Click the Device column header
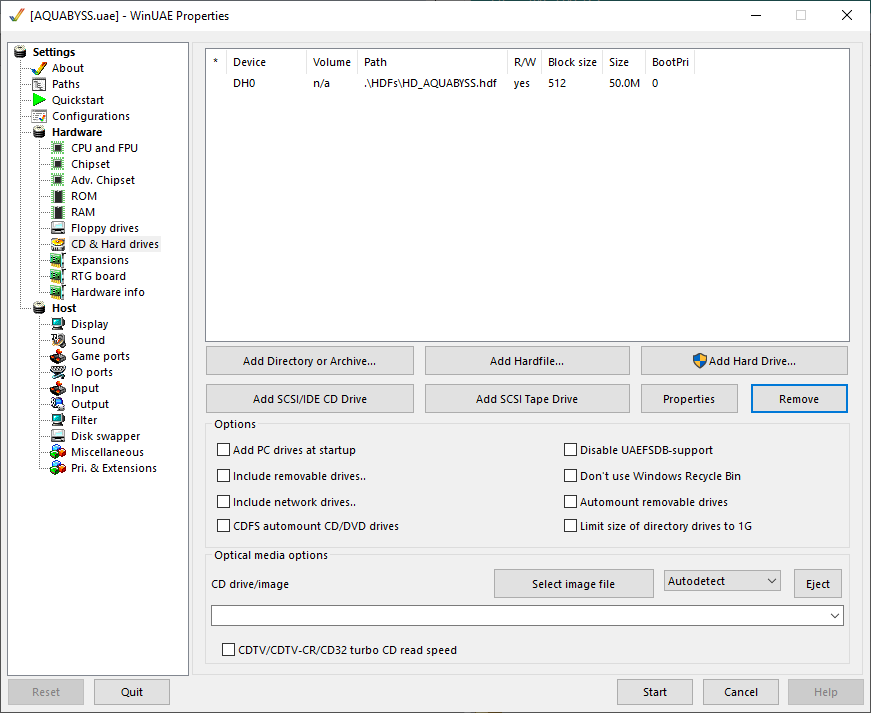Viewport: 871px width, 713px height. (x=266, y=62)
